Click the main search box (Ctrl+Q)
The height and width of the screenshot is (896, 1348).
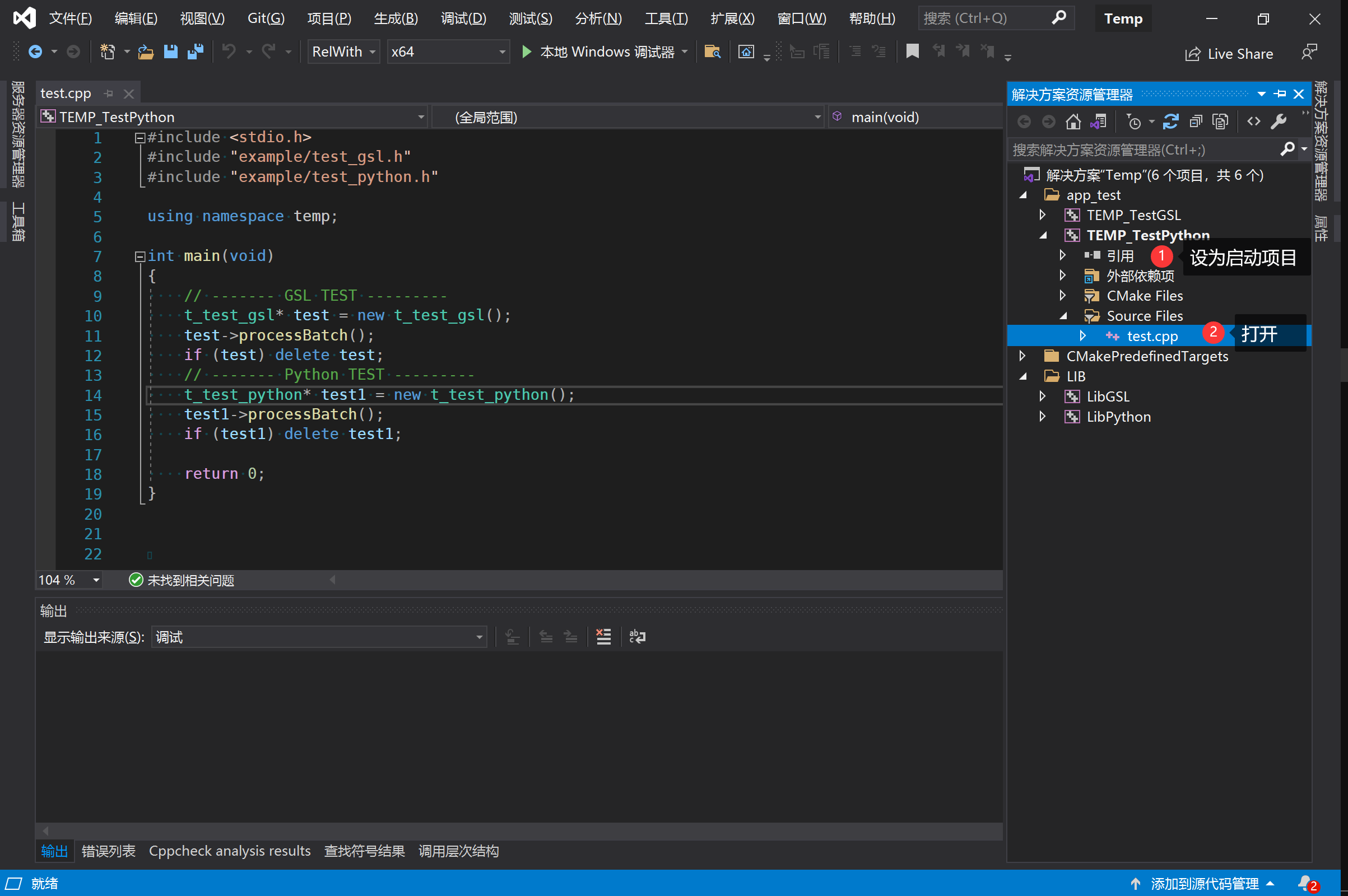coord(996,18)
